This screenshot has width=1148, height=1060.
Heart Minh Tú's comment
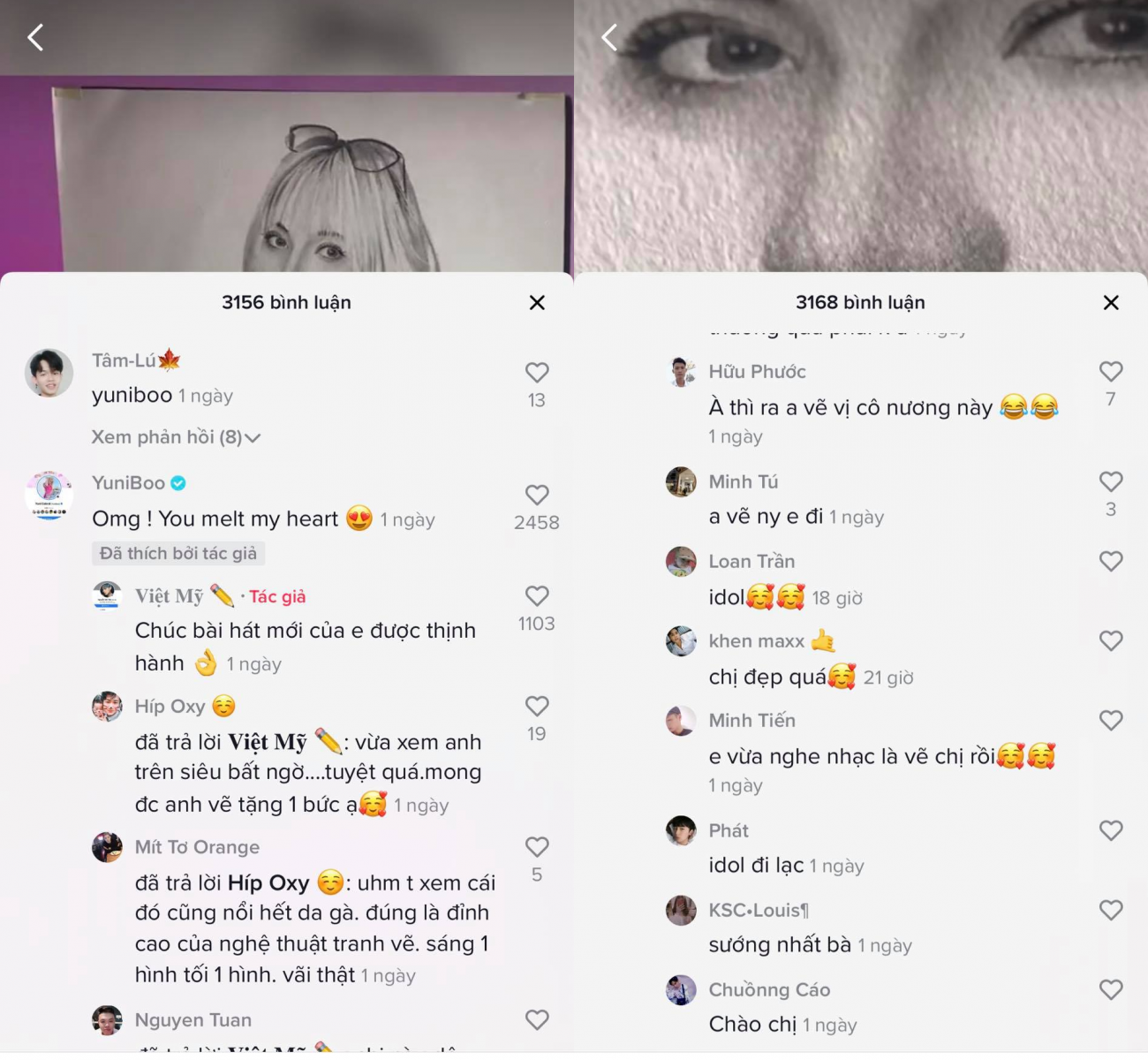coord(1111,481)
